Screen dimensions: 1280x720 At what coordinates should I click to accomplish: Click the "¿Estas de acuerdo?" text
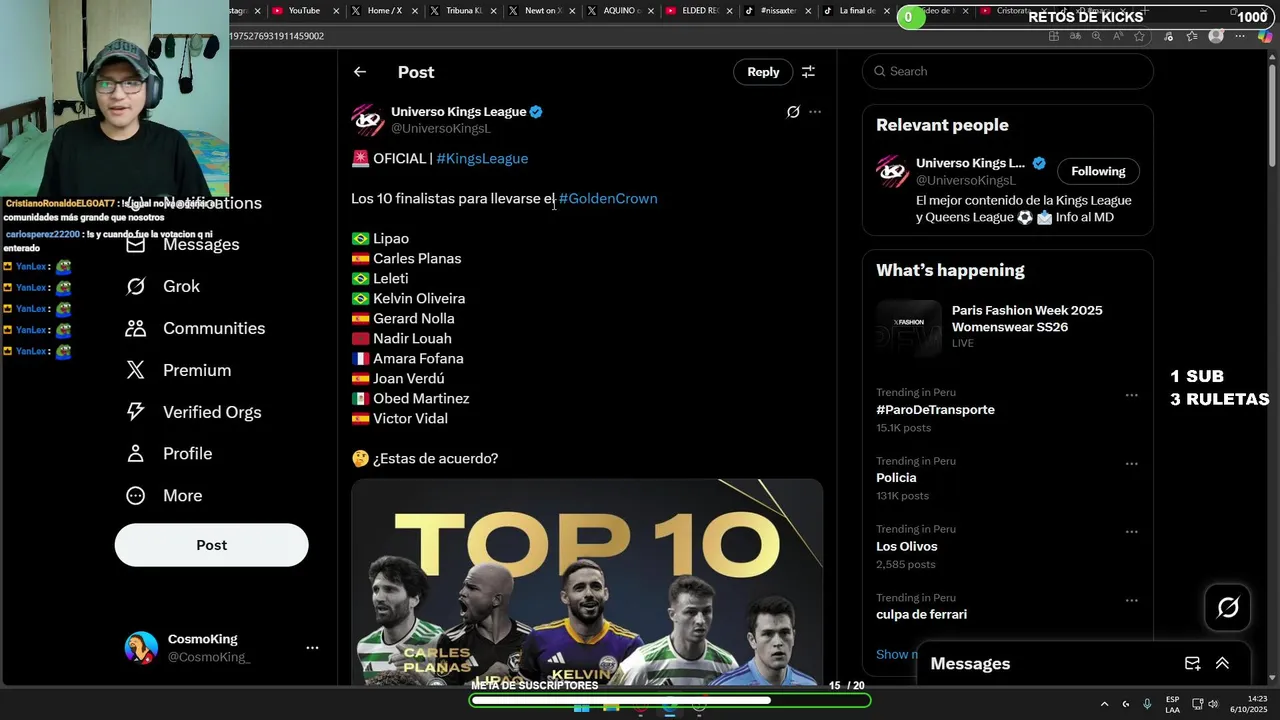click(435, 458)
